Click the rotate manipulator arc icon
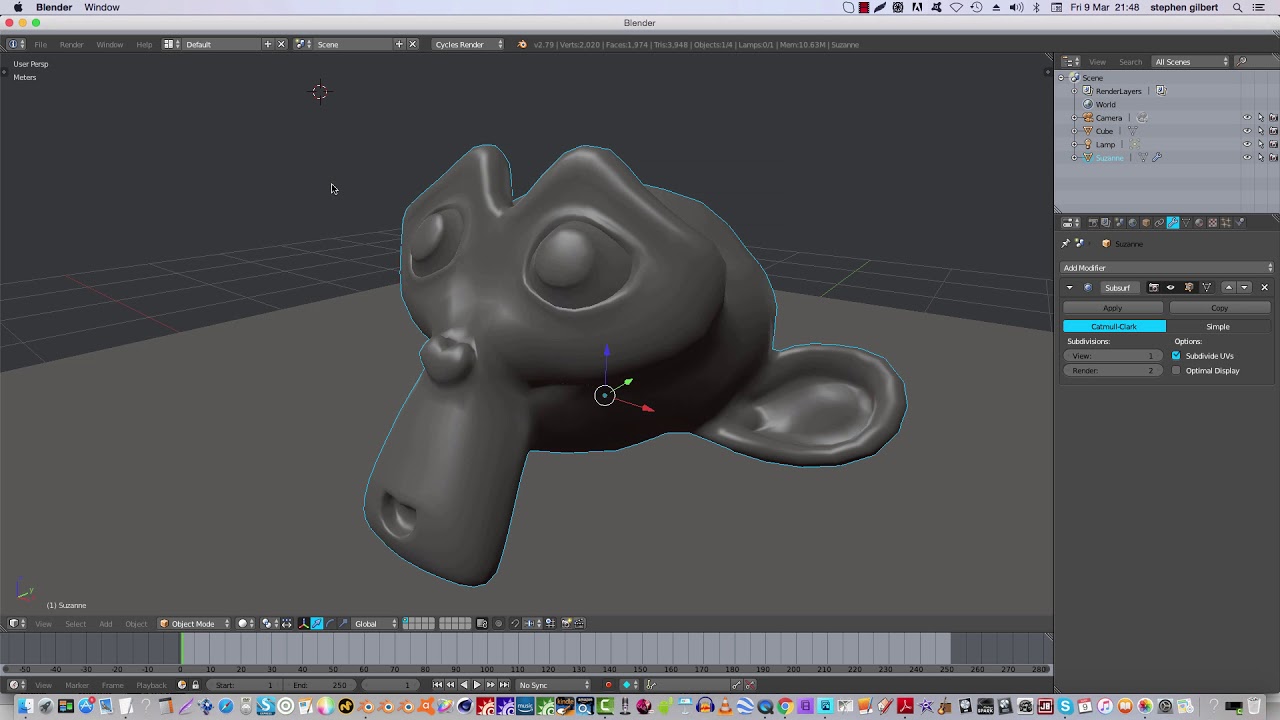The image size is (1280, 720). point(330,623)
